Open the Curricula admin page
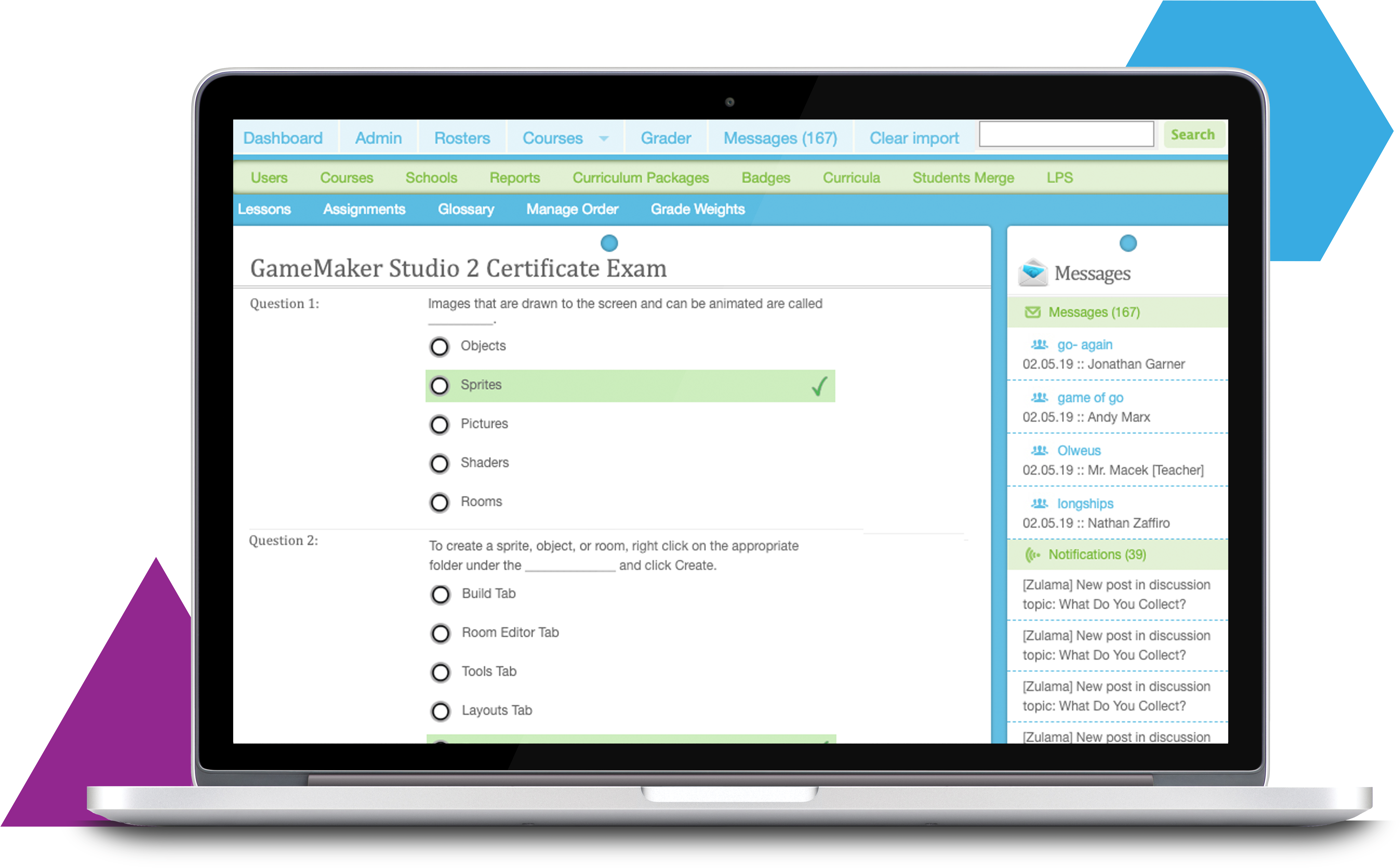Viewport: 1400px width, 868px height. (852, 177)
